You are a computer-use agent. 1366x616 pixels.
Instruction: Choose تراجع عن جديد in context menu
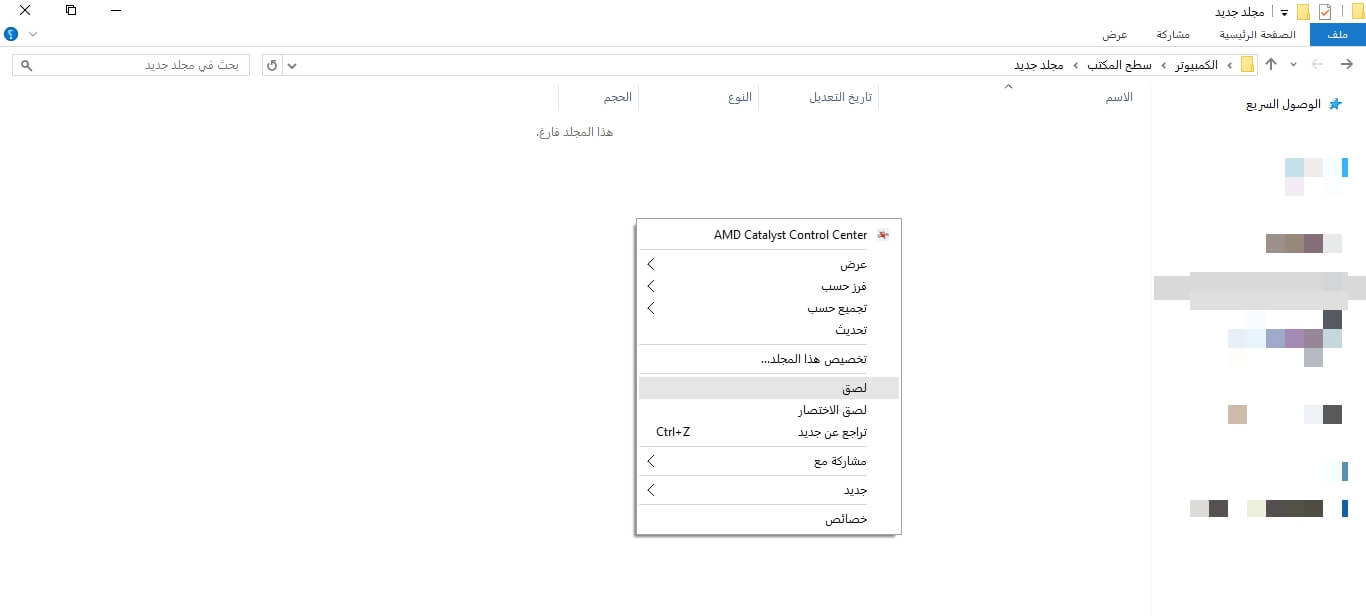coord(769,432)
